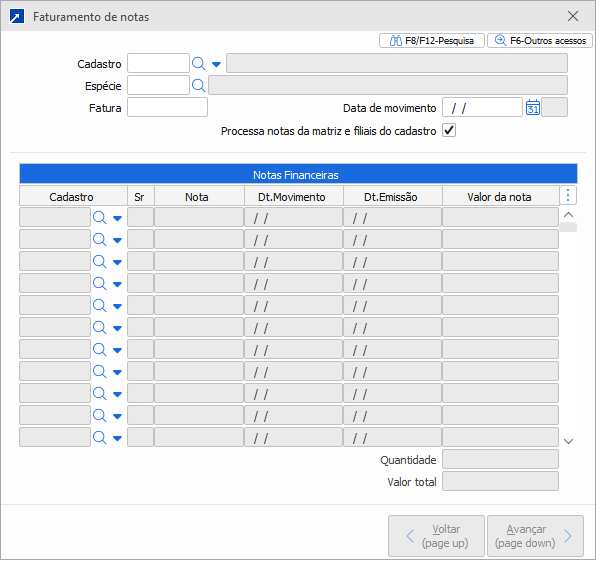Click the Voltar (page up) button

436,535
